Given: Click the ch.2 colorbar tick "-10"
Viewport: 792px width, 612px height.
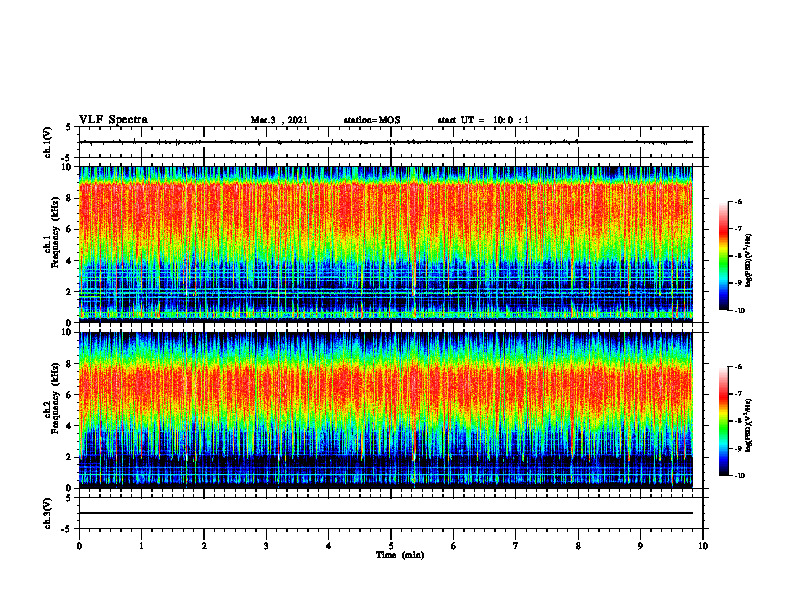Looking at the screenshot, I should tap(739, 476).
